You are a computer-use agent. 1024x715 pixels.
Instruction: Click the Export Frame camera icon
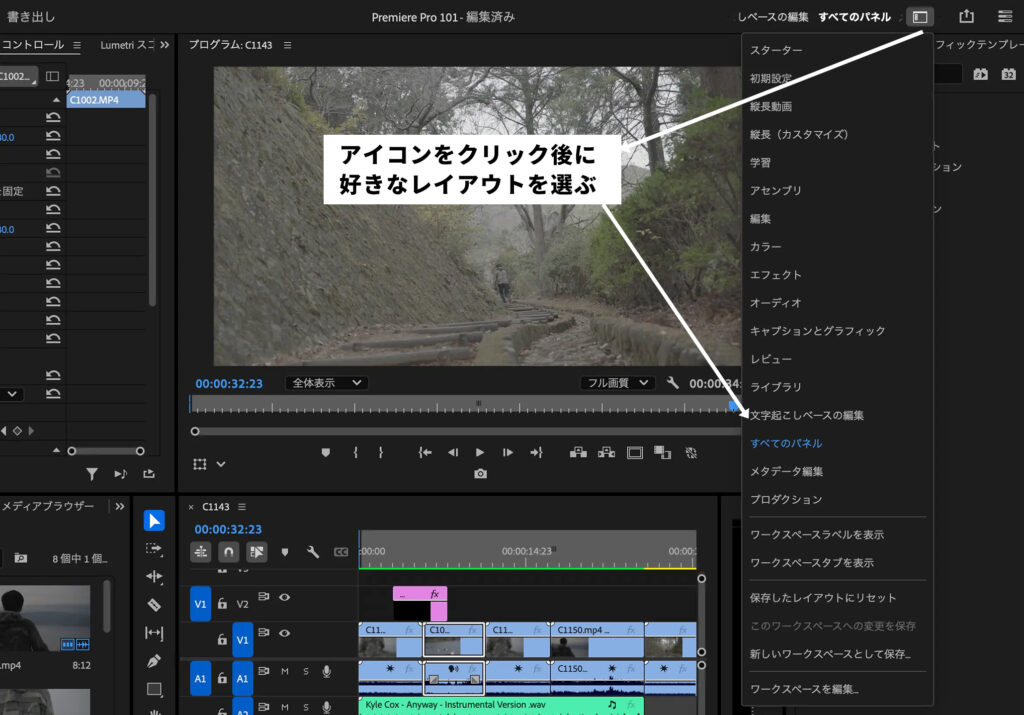click(480, 472)
